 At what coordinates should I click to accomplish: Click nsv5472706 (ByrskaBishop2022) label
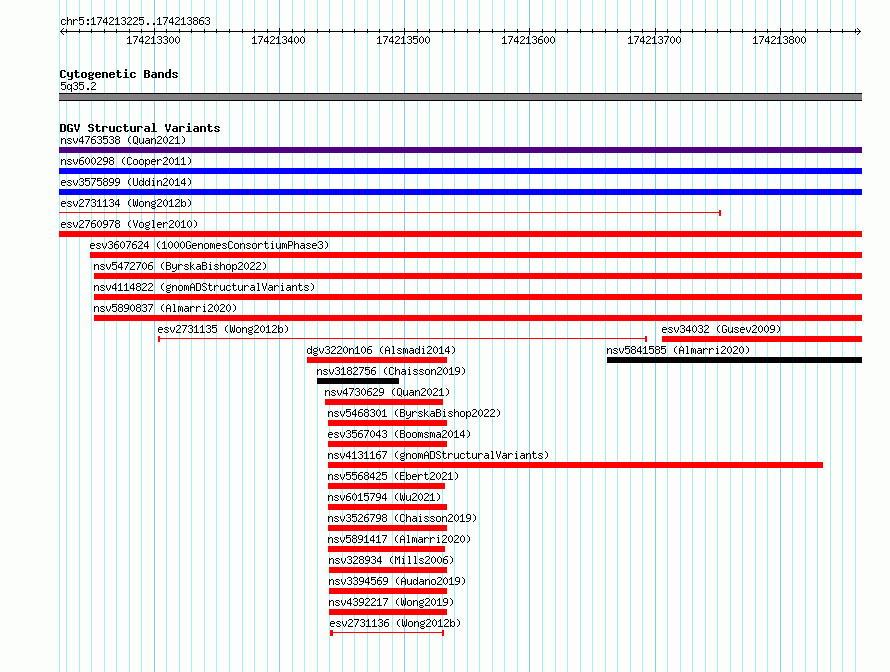point(180,266)
